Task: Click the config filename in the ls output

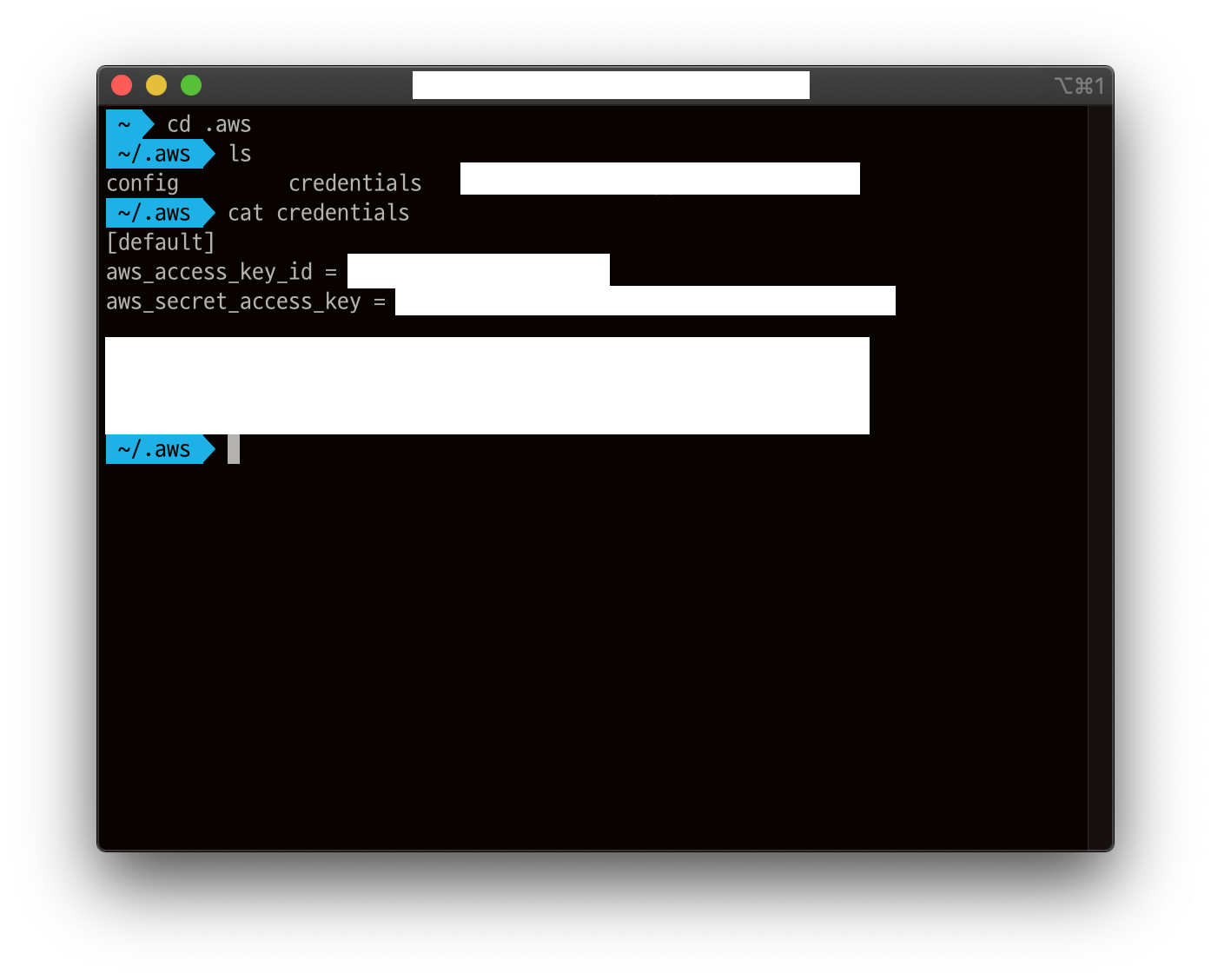Action: point(142,183)
